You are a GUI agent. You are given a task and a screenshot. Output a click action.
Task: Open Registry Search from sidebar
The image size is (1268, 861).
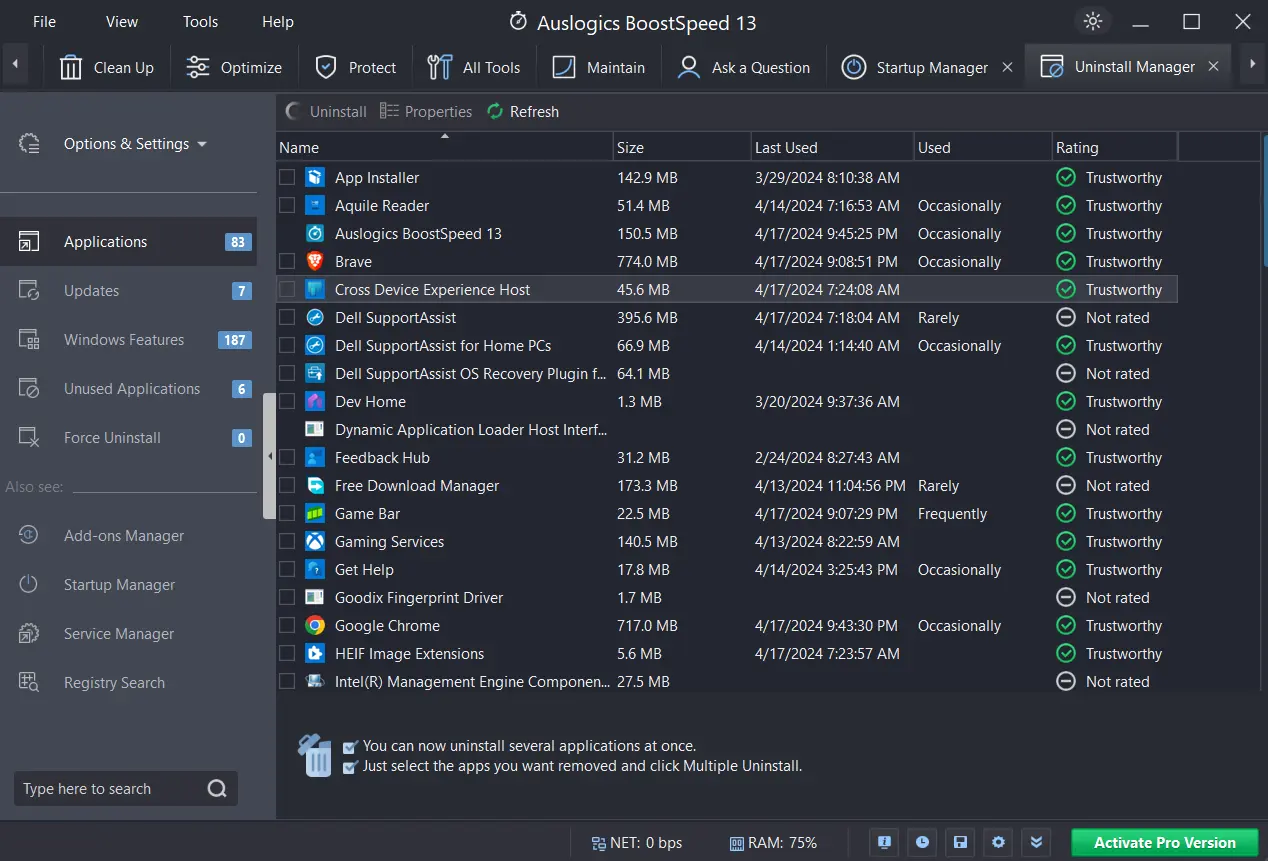114,683
